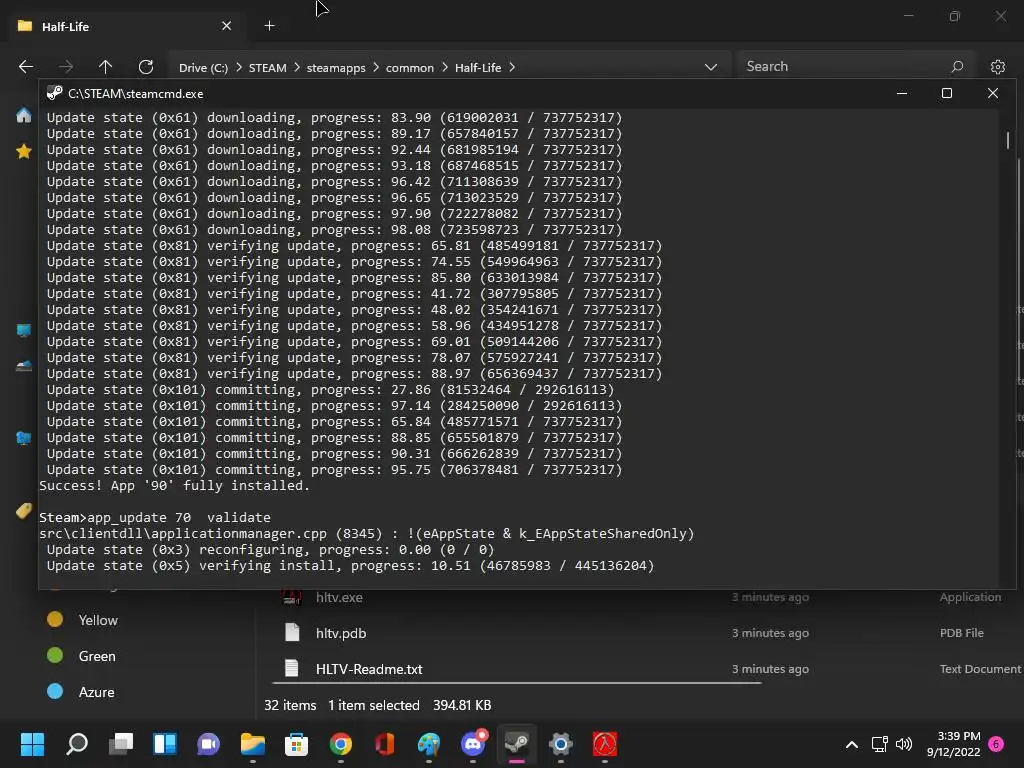
Task: Click the Success App 90 installed line
Action: pos(174,485)
